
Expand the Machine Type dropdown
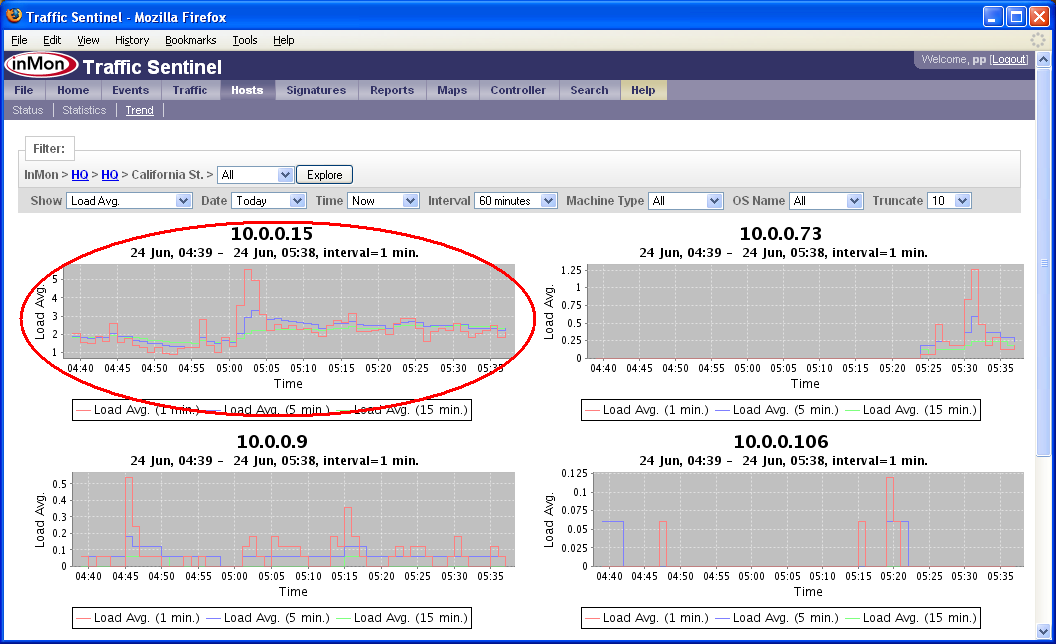click(x=685, y=201)
